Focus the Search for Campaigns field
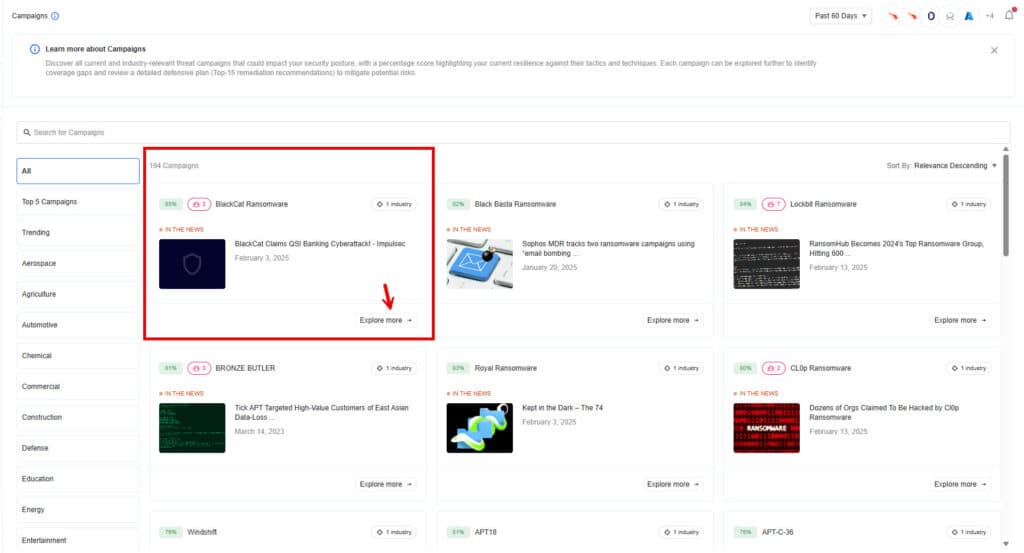The image size is (1024, 553). (513, 133)
